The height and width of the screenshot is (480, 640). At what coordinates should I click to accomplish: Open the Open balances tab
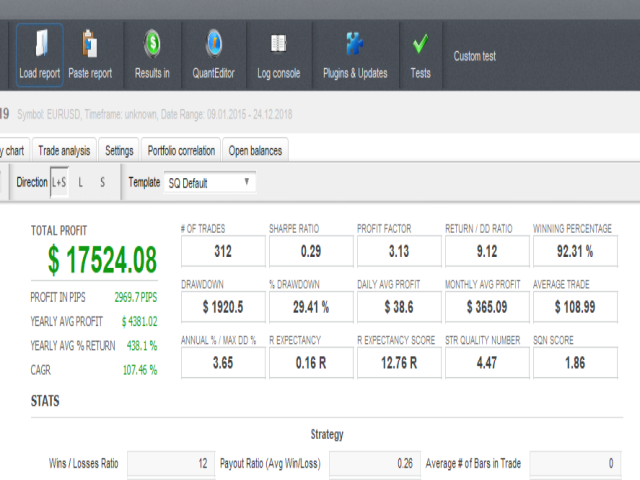255,151
